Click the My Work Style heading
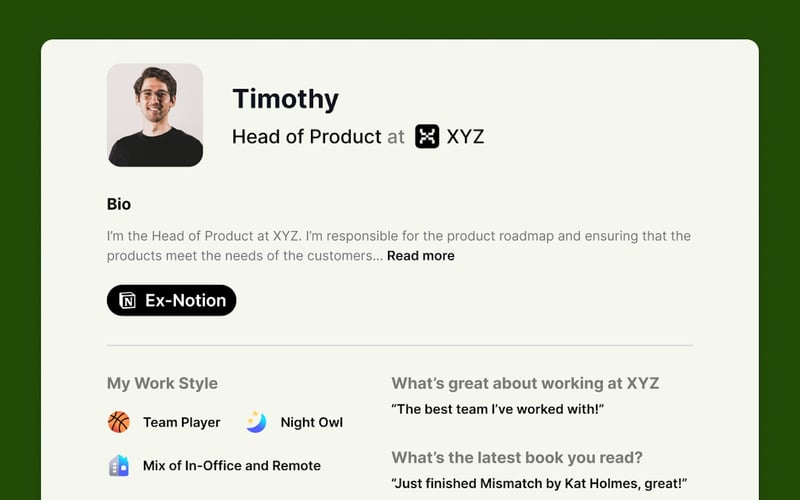 [x=162, y=383]
